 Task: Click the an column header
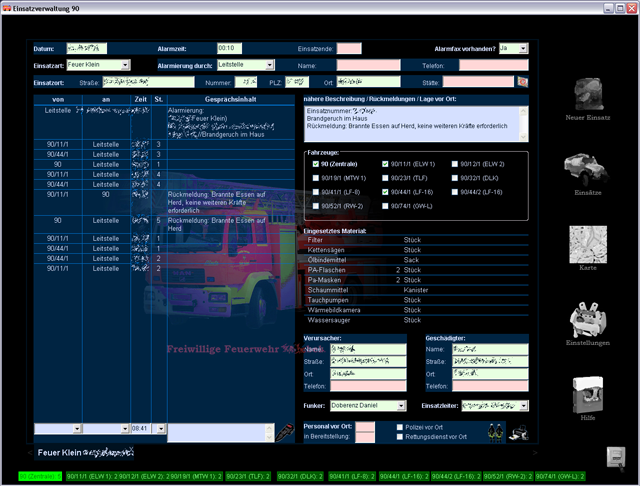coord(106,100)
